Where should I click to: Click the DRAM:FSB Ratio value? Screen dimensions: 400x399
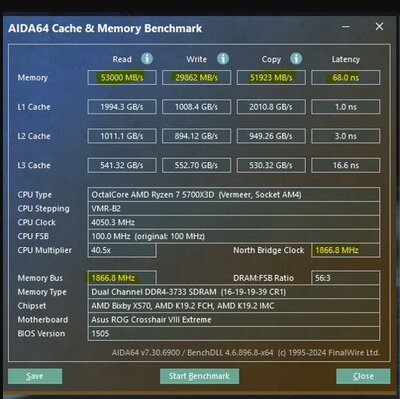pyautogui.click(x=346, y=278)
